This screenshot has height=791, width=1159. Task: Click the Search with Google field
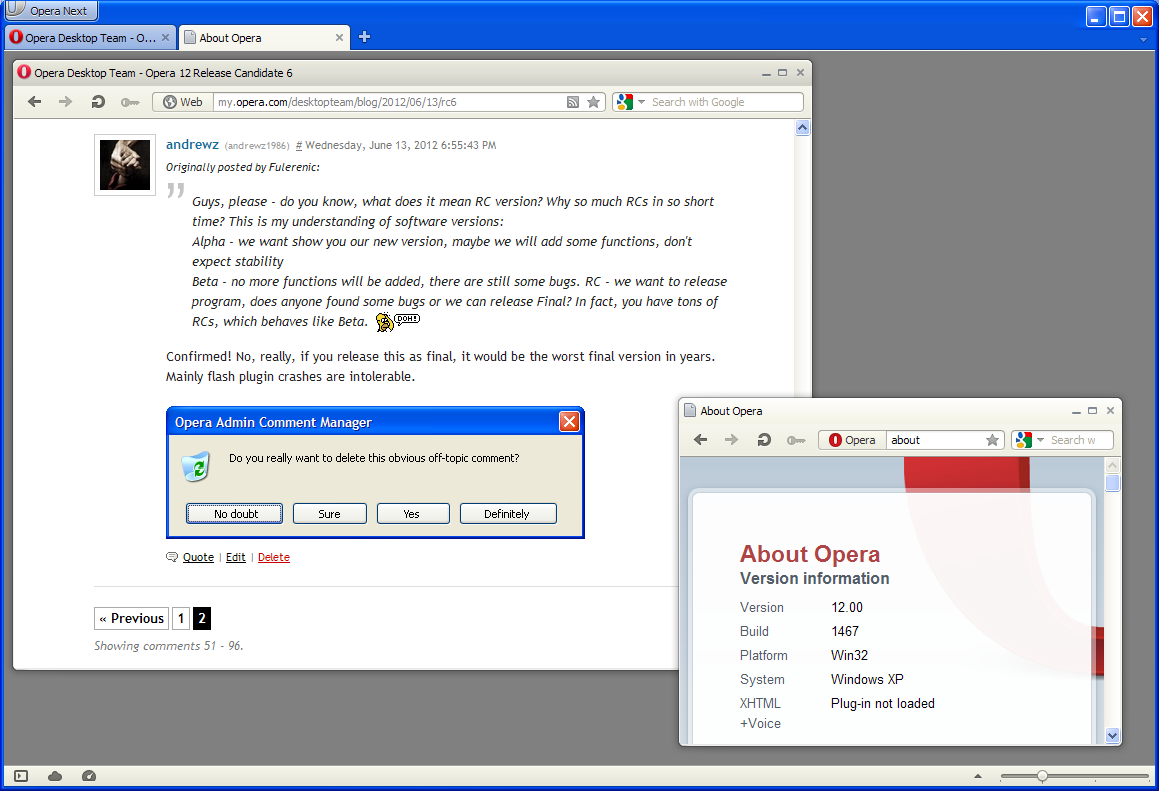[725, 102]
